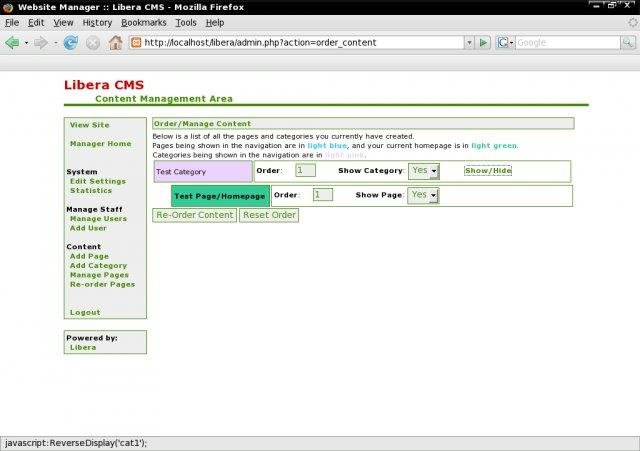Viewport: 640px width, 451px height.
Task: Click the search magnifier icon
Action: pos(628,42)
